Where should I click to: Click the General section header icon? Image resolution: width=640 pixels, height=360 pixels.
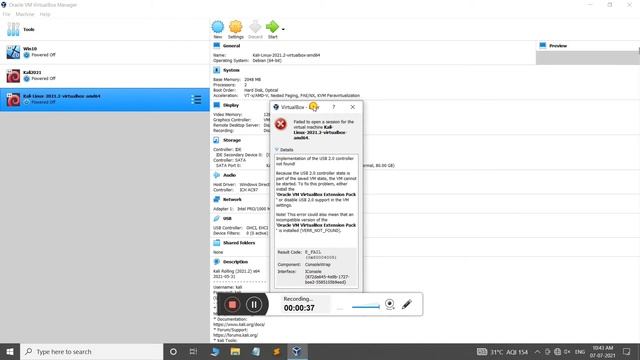(216, 45)
